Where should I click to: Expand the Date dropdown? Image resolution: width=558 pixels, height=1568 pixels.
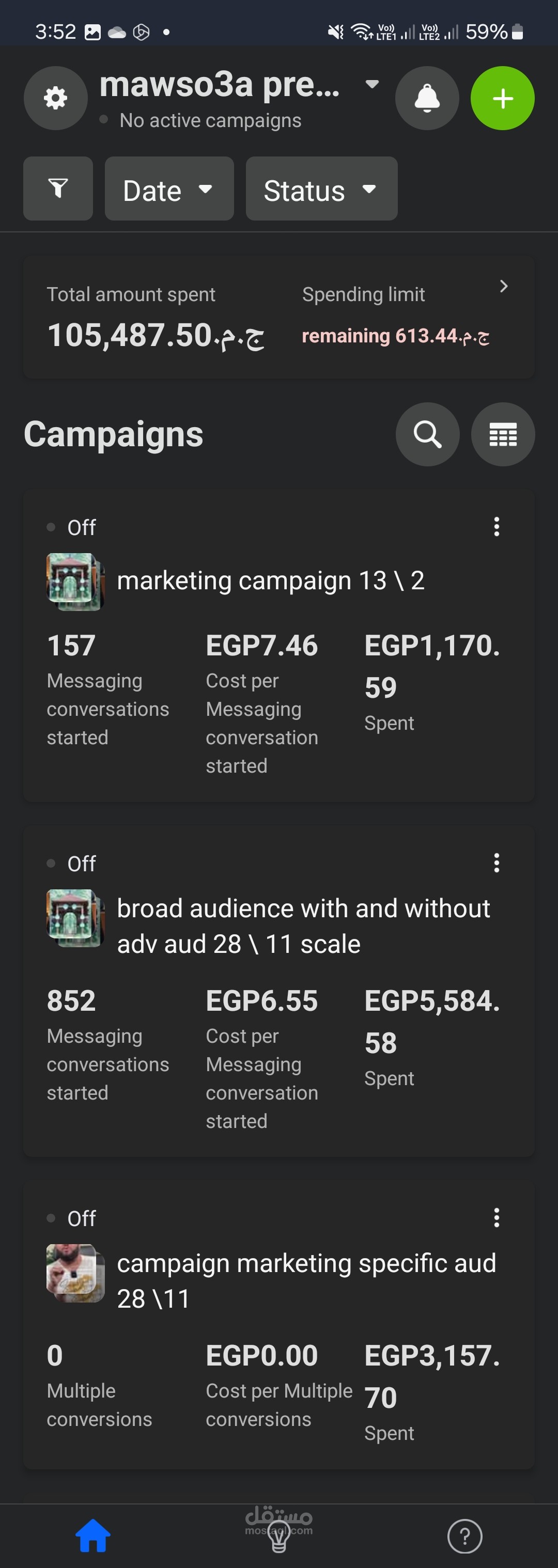[x=169, y=189]
